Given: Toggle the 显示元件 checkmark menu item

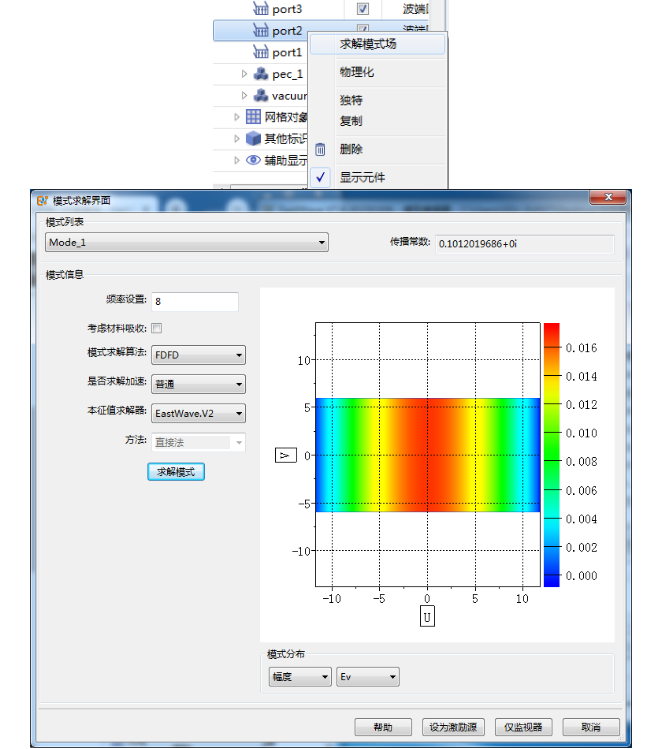Looking at the screenshot, I should (x=362, y=177).
